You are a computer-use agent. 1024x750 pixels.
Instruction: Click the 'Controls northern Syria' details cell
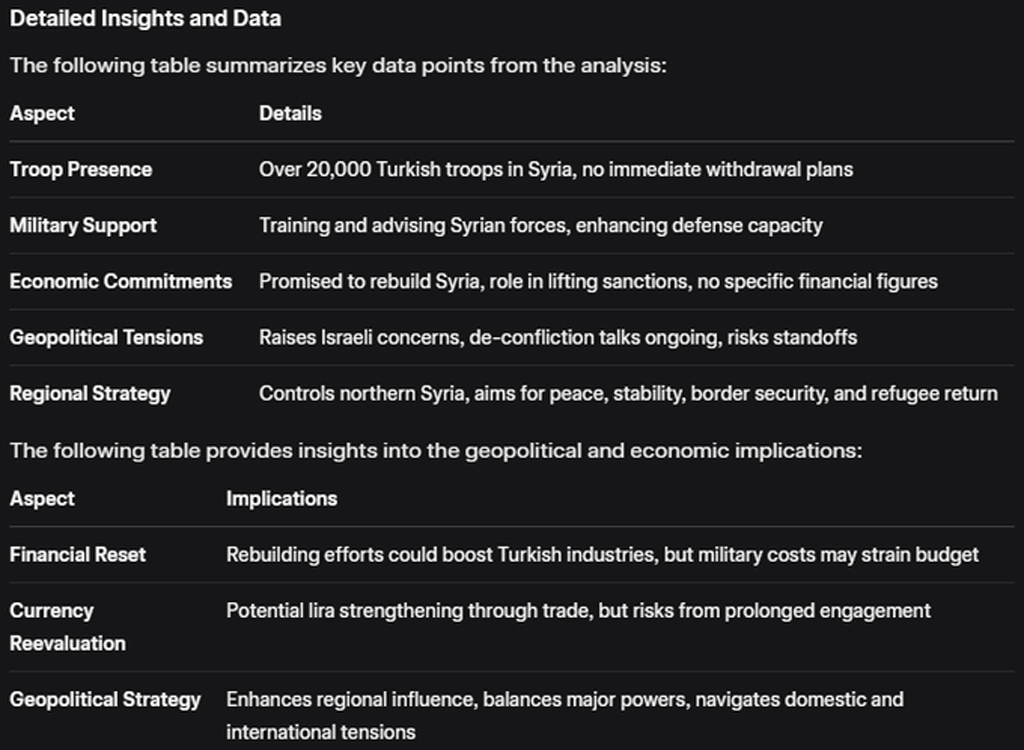click(627, 394)
